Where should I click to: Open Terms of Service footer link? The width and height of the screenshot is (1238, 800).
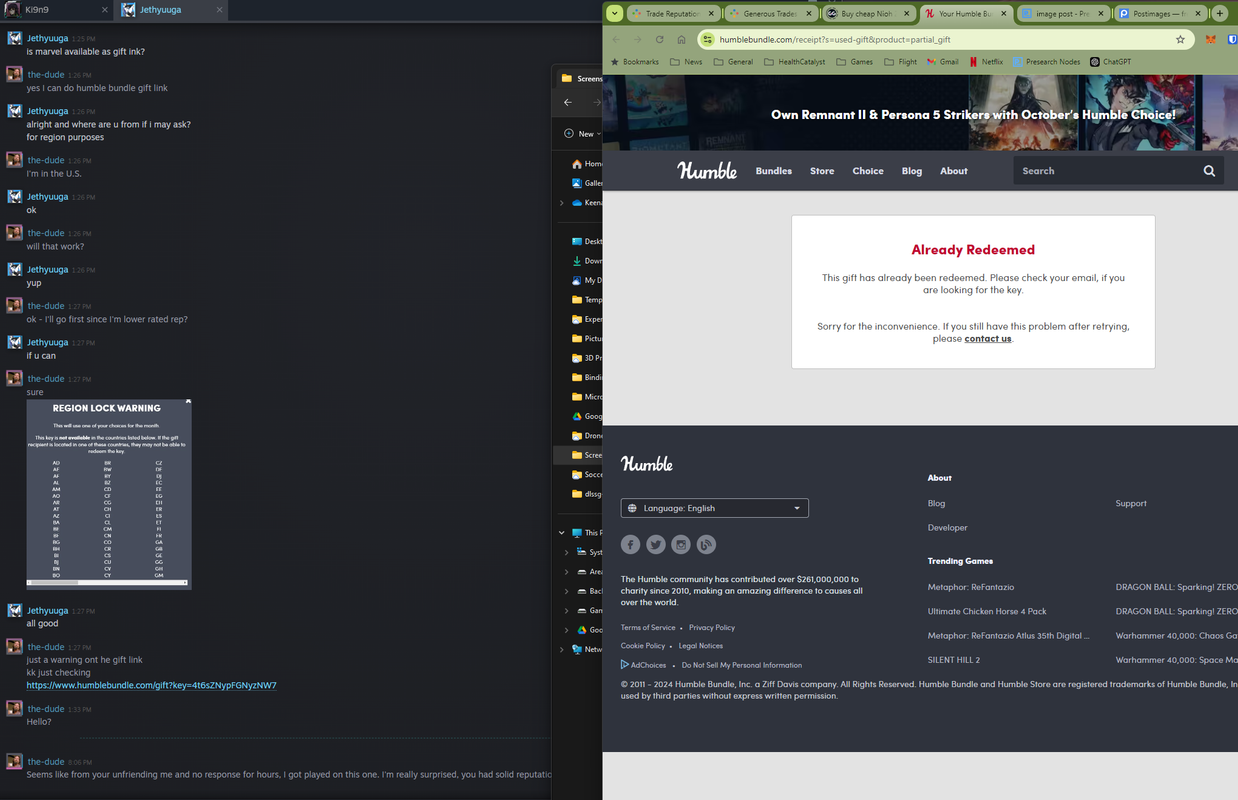click(x=648, y=627)
